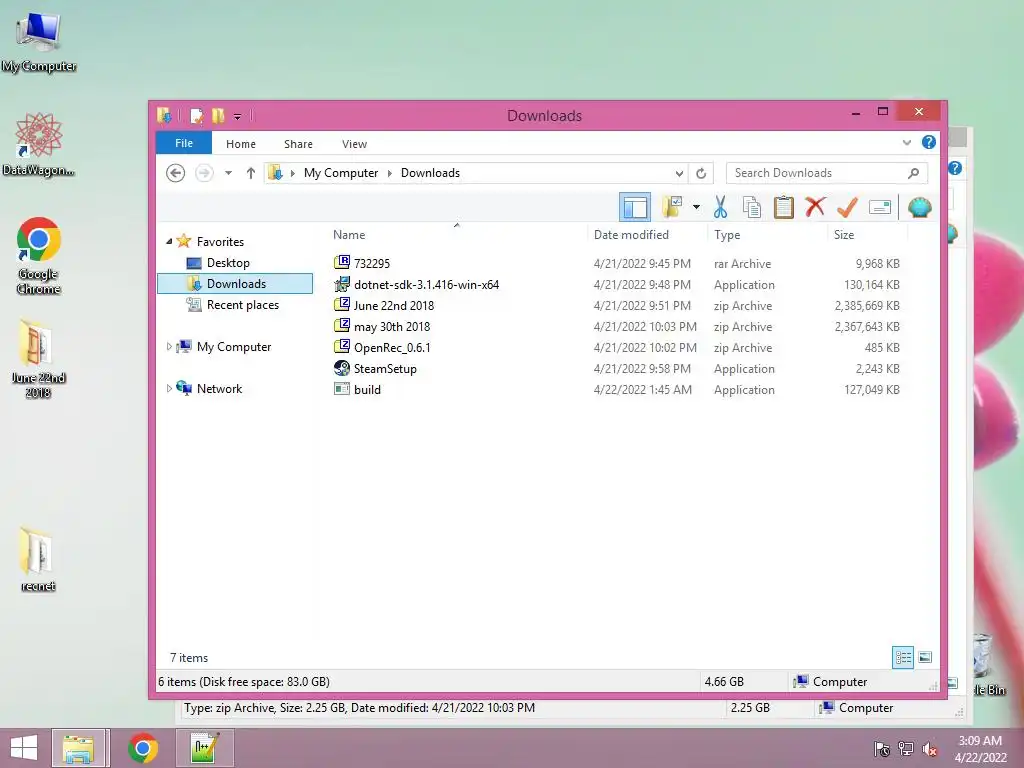Expand the My Computer tree node
This screenshot has width=1024, height=768.
[x=169, y=347]
